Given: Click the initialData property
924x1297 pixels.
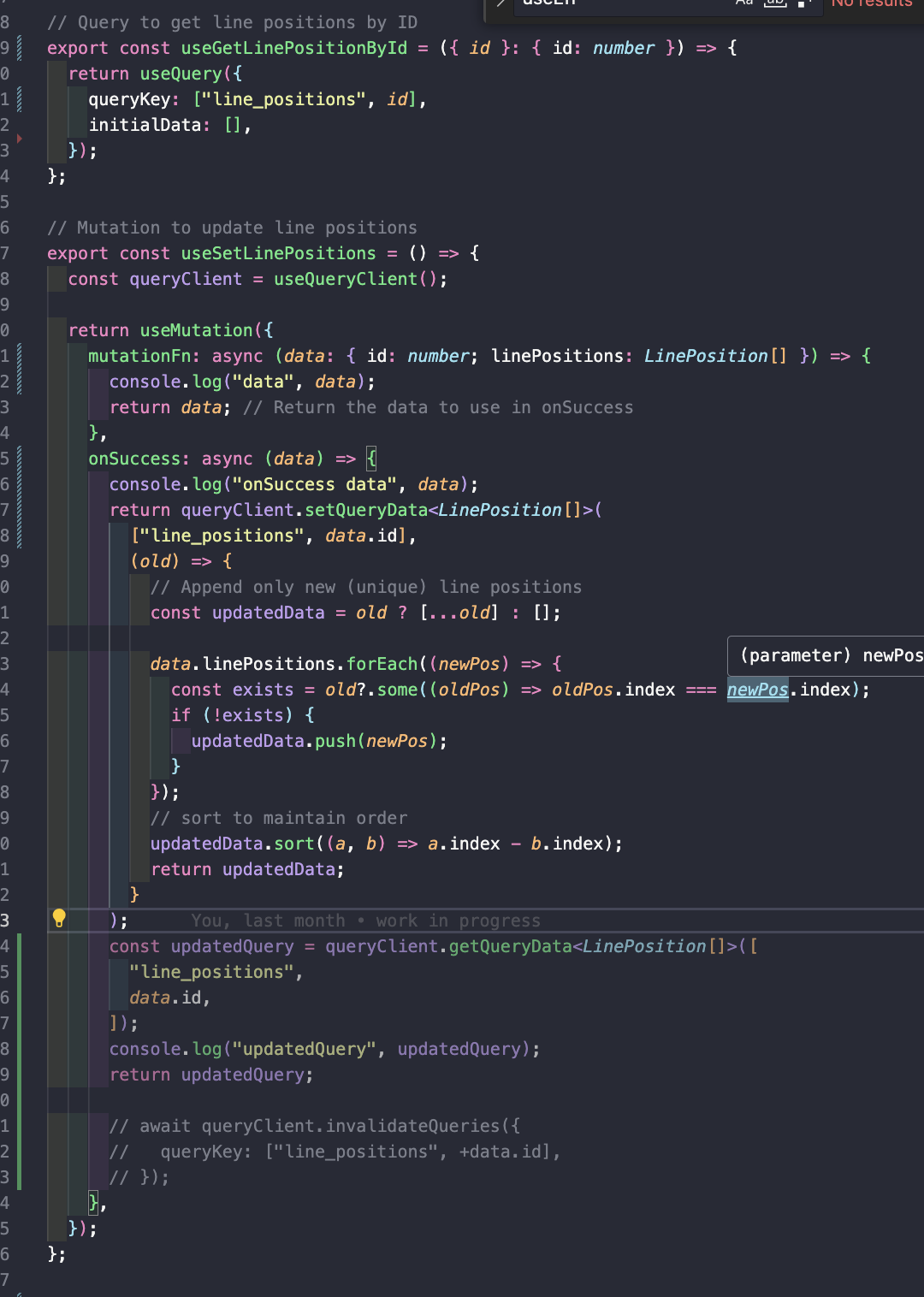Looking at the screenshot, I should coord(145,125).
